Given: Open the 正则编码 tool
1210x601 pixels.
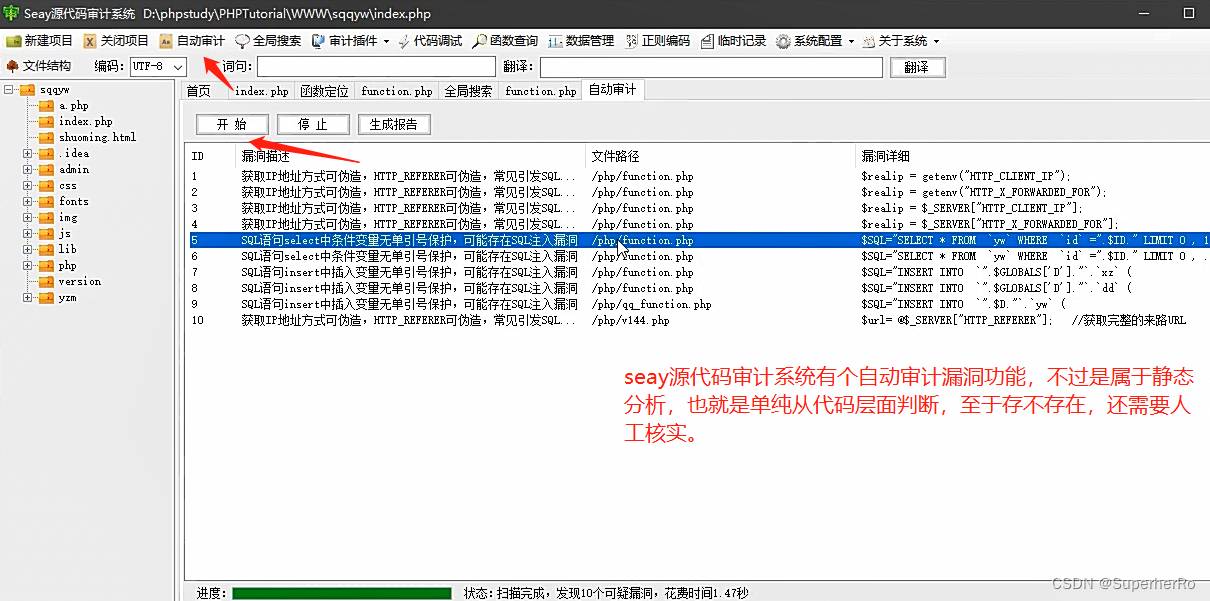Looking at the screenshot, I should [x=657, y=41].
